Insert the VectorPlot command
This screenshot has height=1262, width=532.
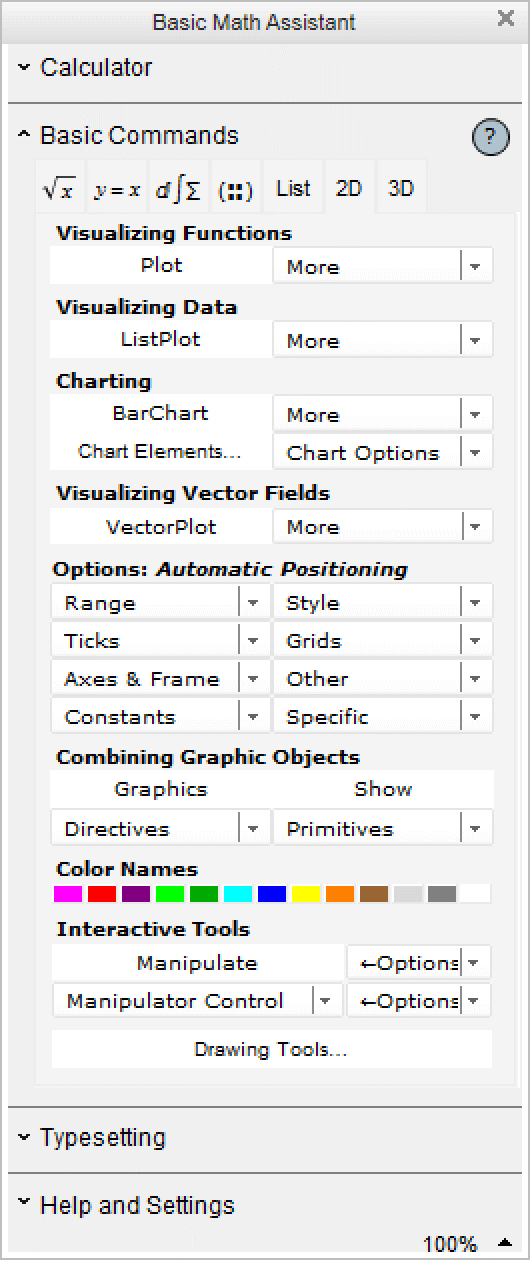coord(161,527)
